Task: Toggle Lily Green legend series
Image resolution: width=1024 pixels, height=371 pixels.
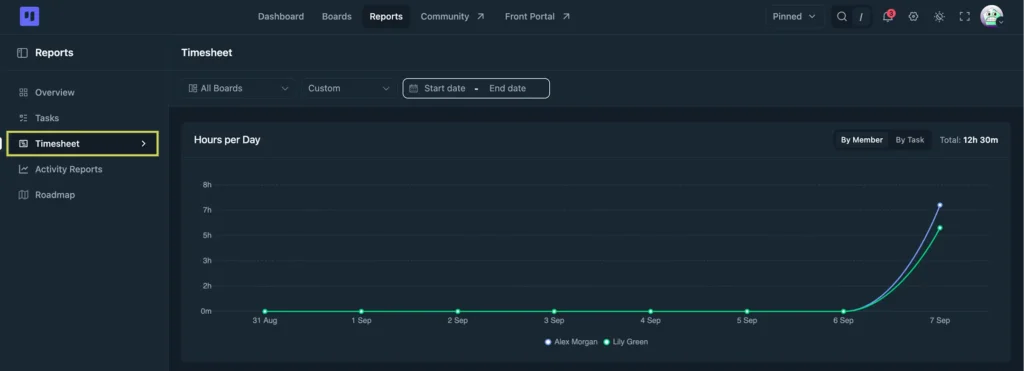Action: tap(626, 342)
